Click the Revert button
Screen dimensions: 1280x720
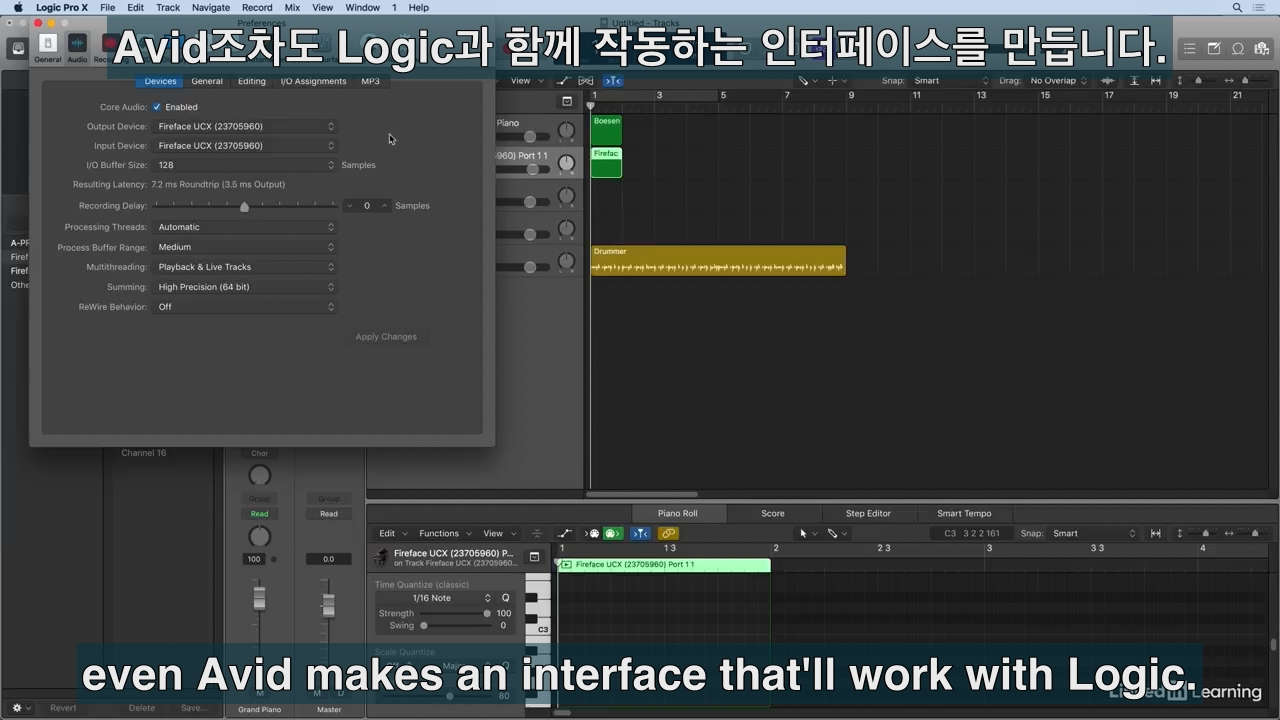[63, 708]
